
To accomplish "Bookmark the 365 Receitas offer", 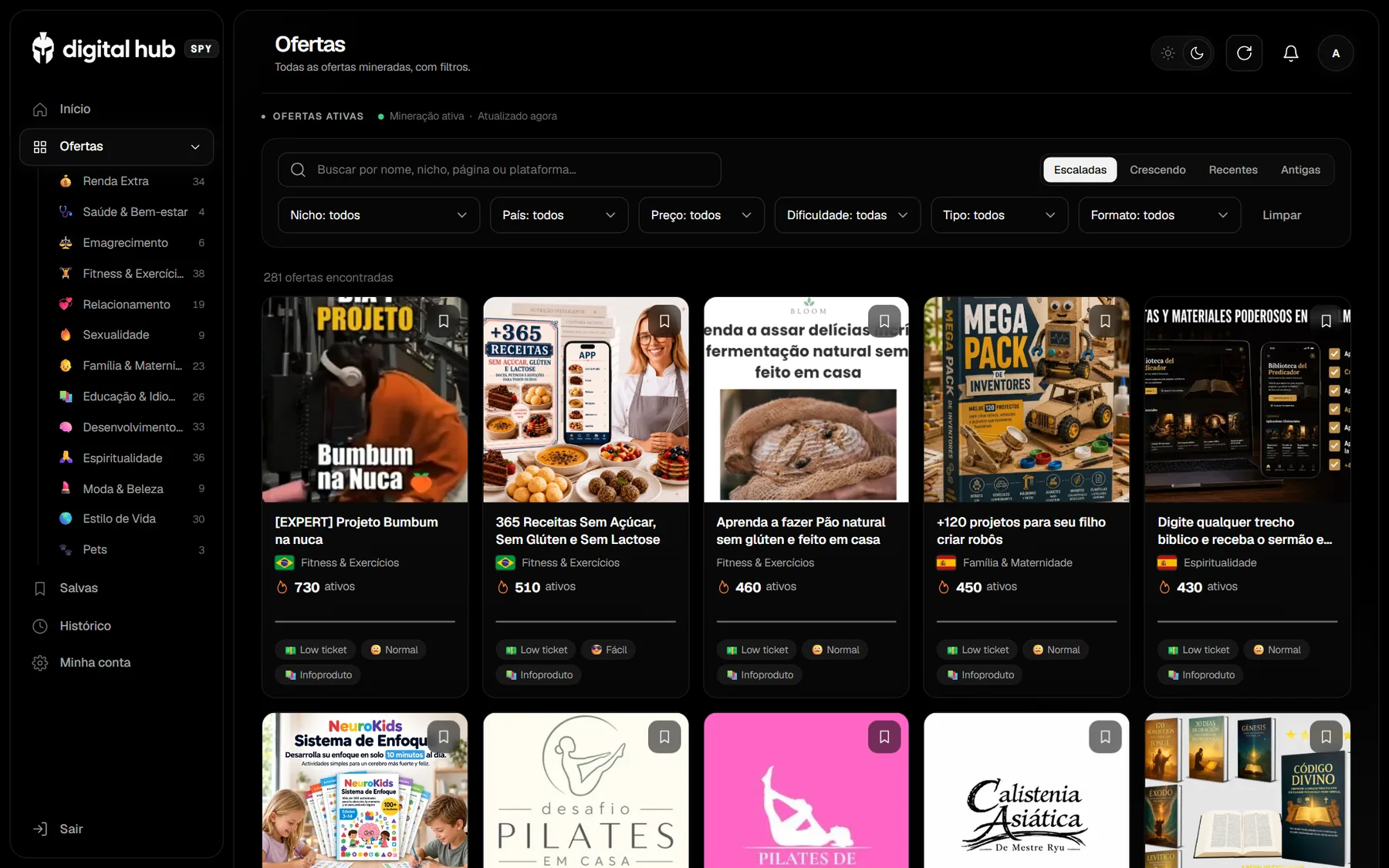I will [664, 321].
